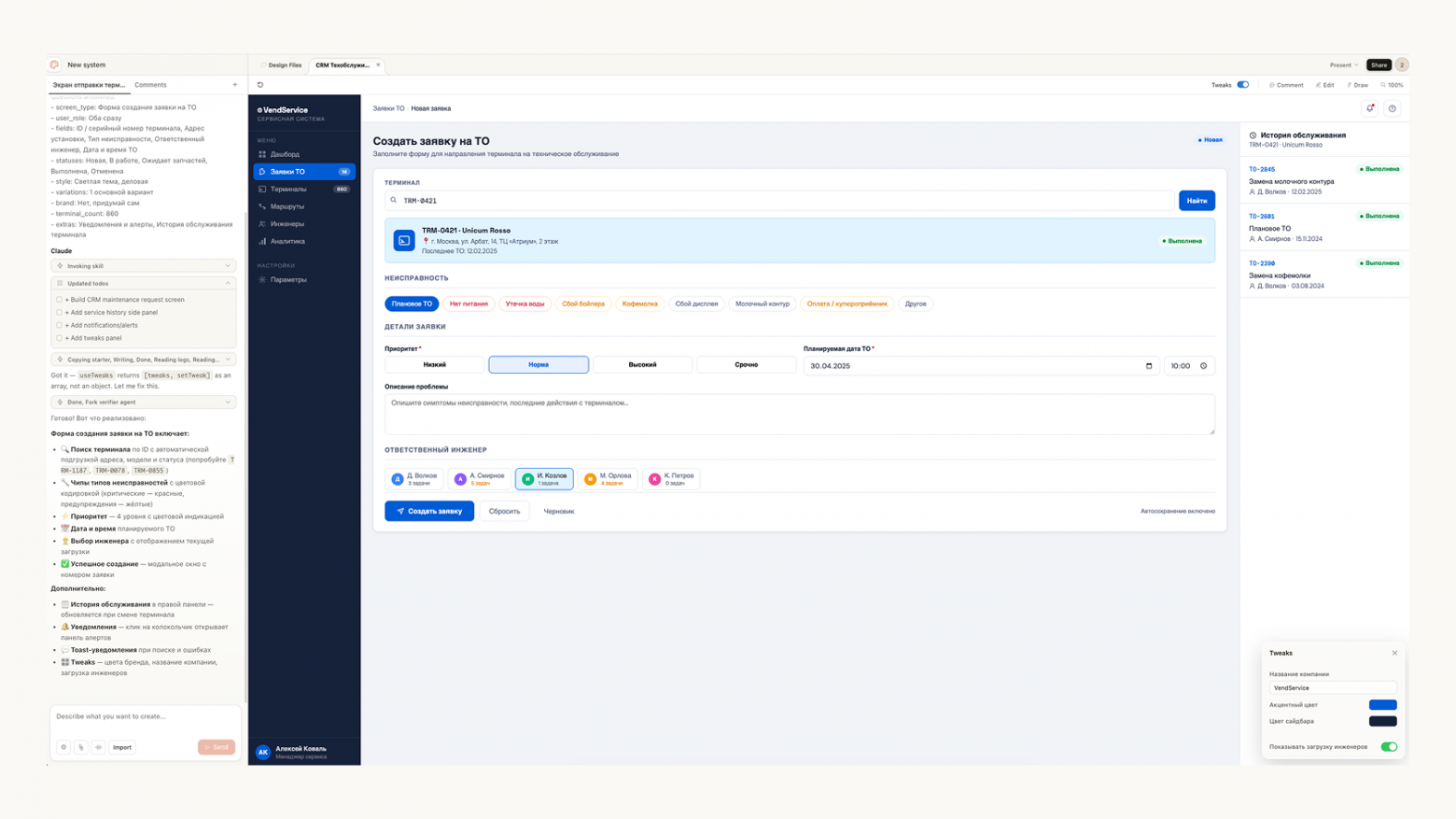Add a new chat tab with the plus icon
The image size is (1456, 819).
(x=235, y=85)
